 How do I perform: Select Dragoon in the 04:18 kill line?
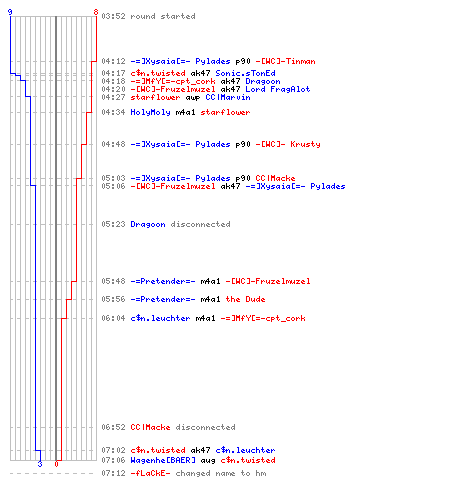[263, 81]
